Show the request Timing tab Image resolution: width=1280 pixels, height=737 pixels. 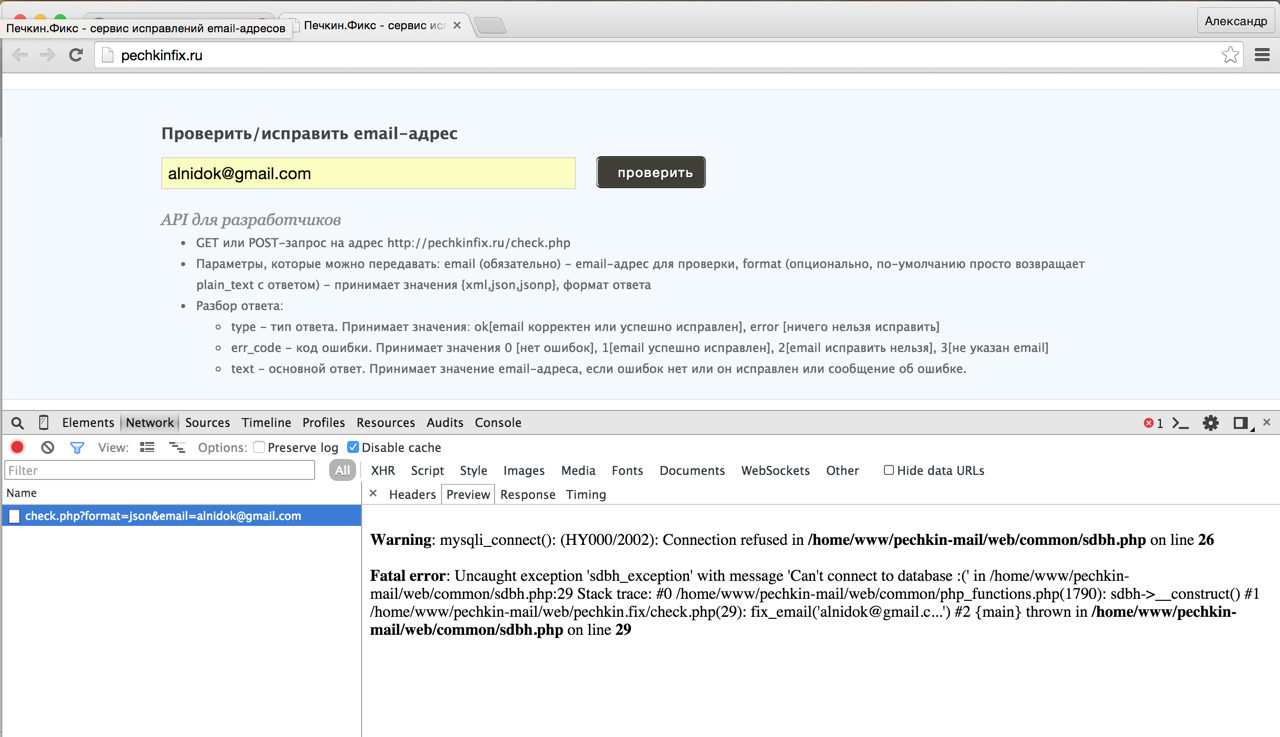pyautogui.click(x=586, y=494)
